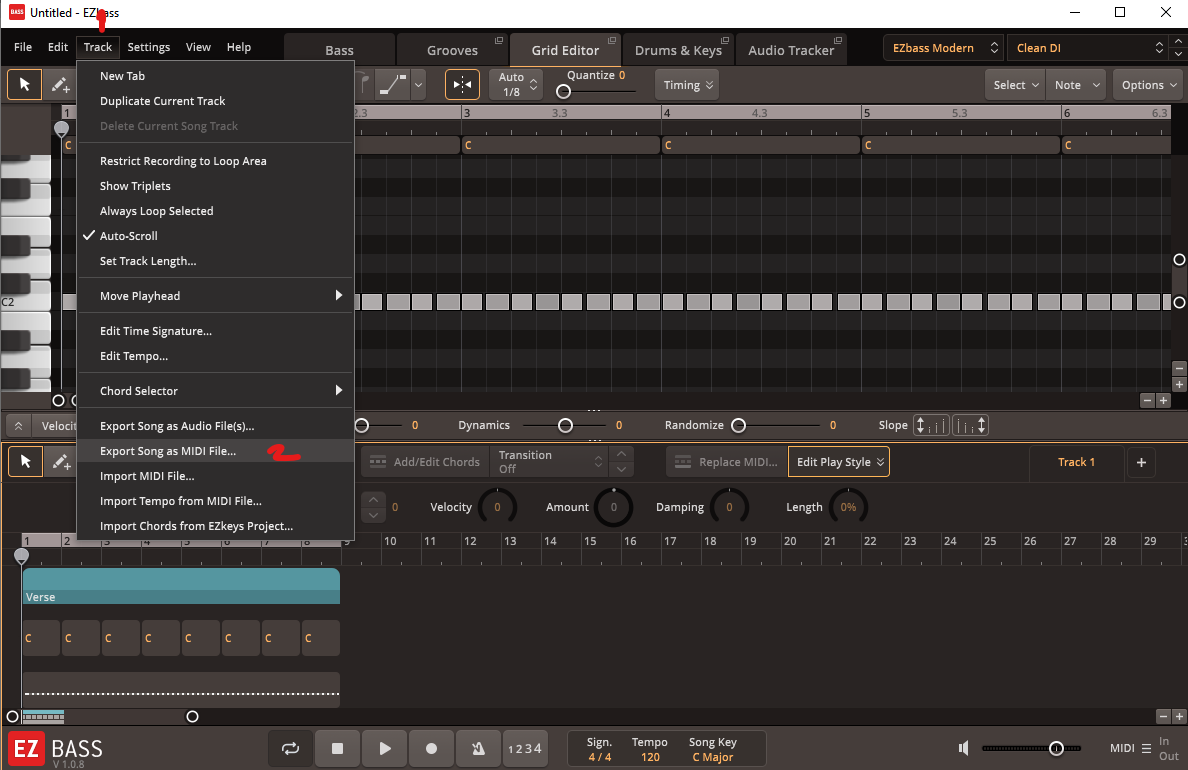Image resolution: width=1188 pixels, height=770 pixels.
Task: Select the arrow tool in song track toolbar
Action: click(26, 462)
